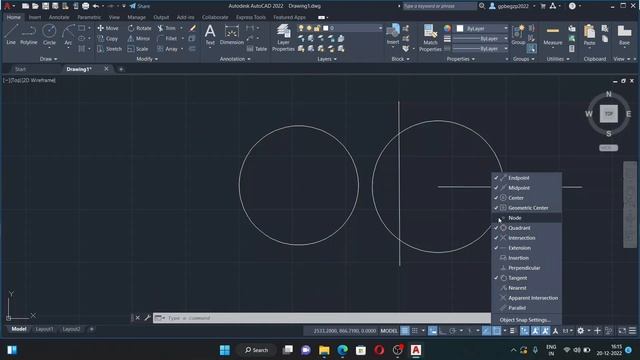Open the Manage ribbon tab
The height and width of the screenshot is (360, 640).
point(136,18)
